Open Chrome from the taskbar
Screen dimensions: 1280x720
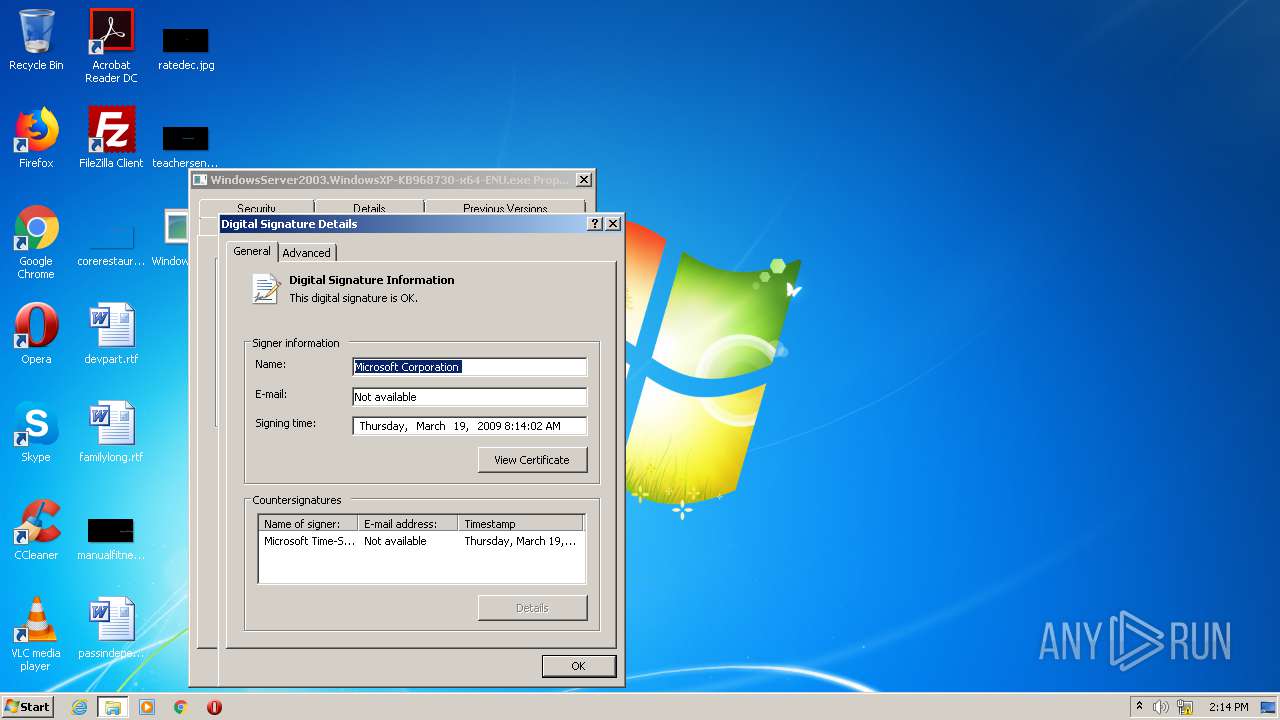[x=181, y=707]
